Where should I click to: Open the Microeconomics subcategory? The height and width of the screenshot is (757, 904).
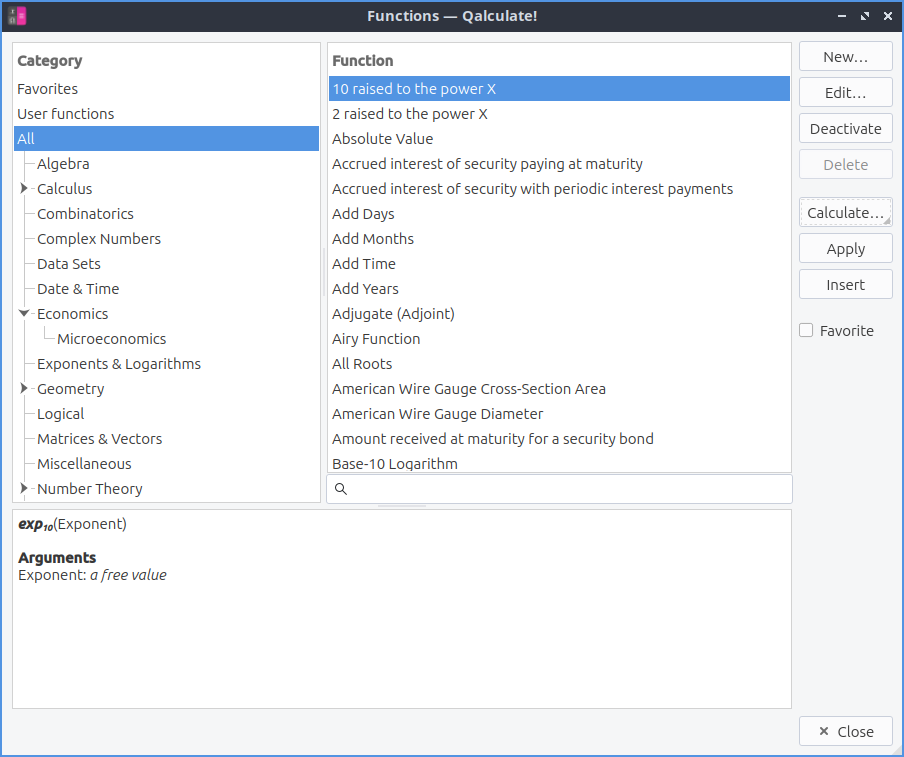pos(111,339)
